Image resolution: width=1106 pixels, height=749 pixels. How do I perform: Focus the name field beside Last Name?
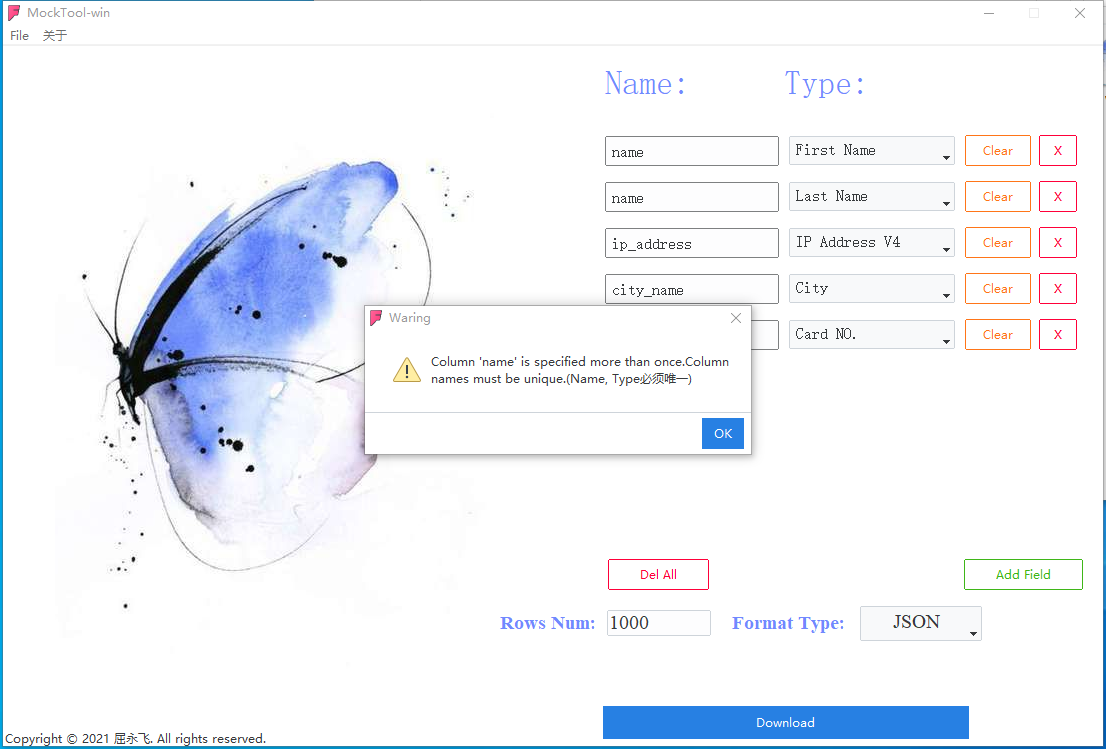point(691,197)
